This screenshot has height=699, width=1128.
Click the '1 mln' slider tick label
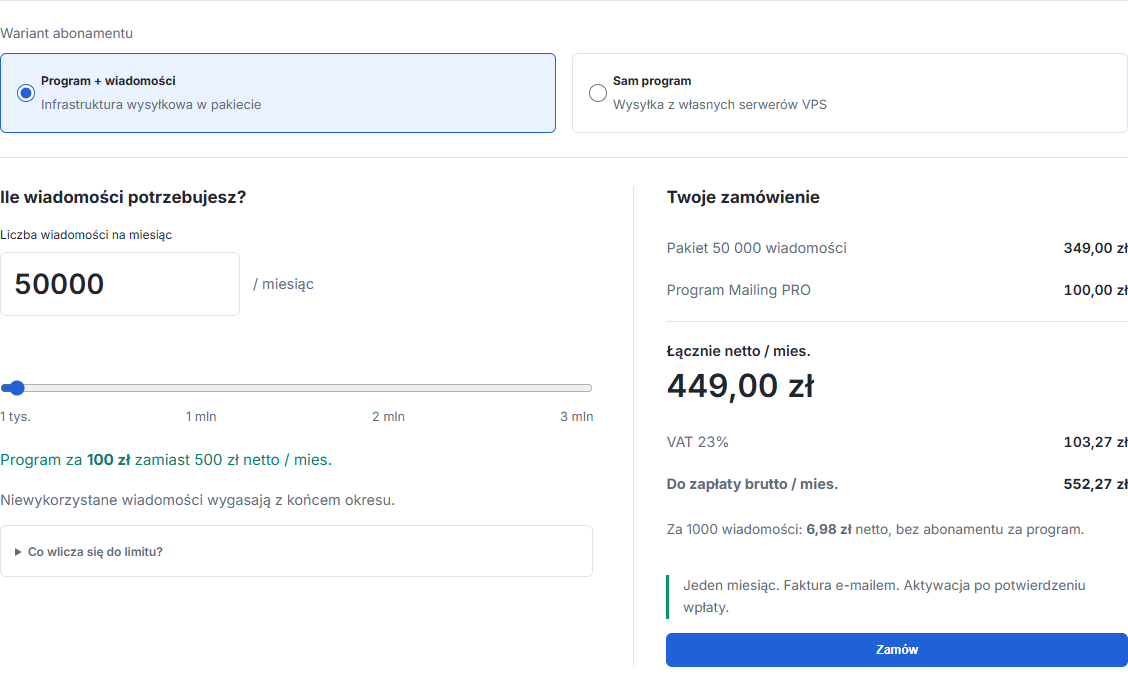(201, 416)
